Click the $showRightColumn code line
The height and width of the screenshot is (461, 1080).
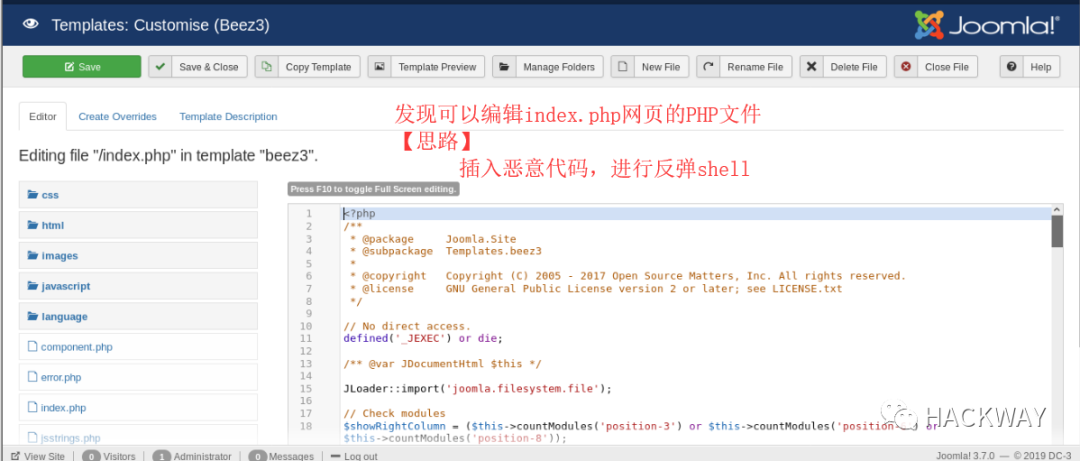[x=641, y=432]
